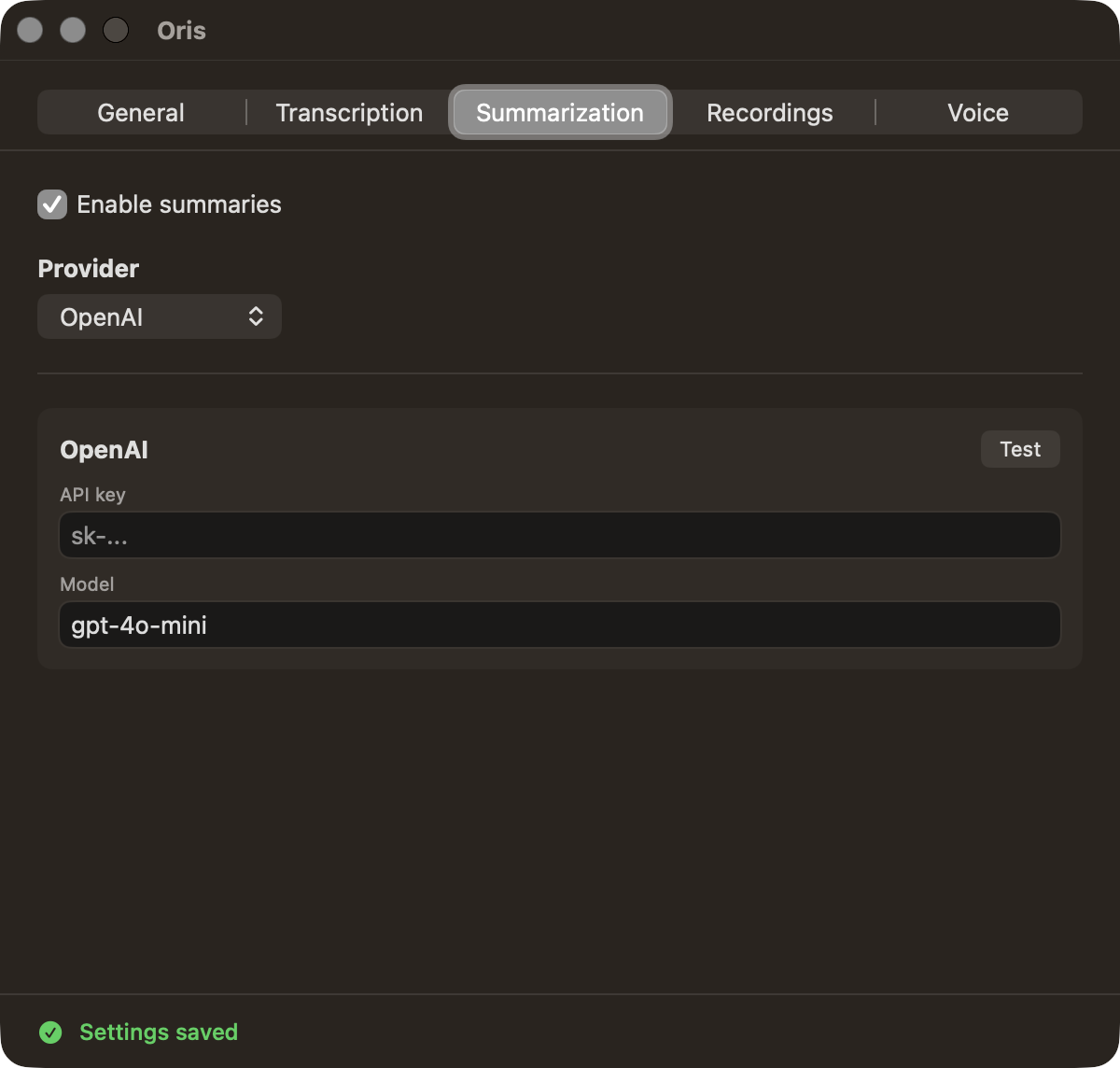Click the API key label
The height and width of the screenshot is (1068, 1120).
[92, 495]
